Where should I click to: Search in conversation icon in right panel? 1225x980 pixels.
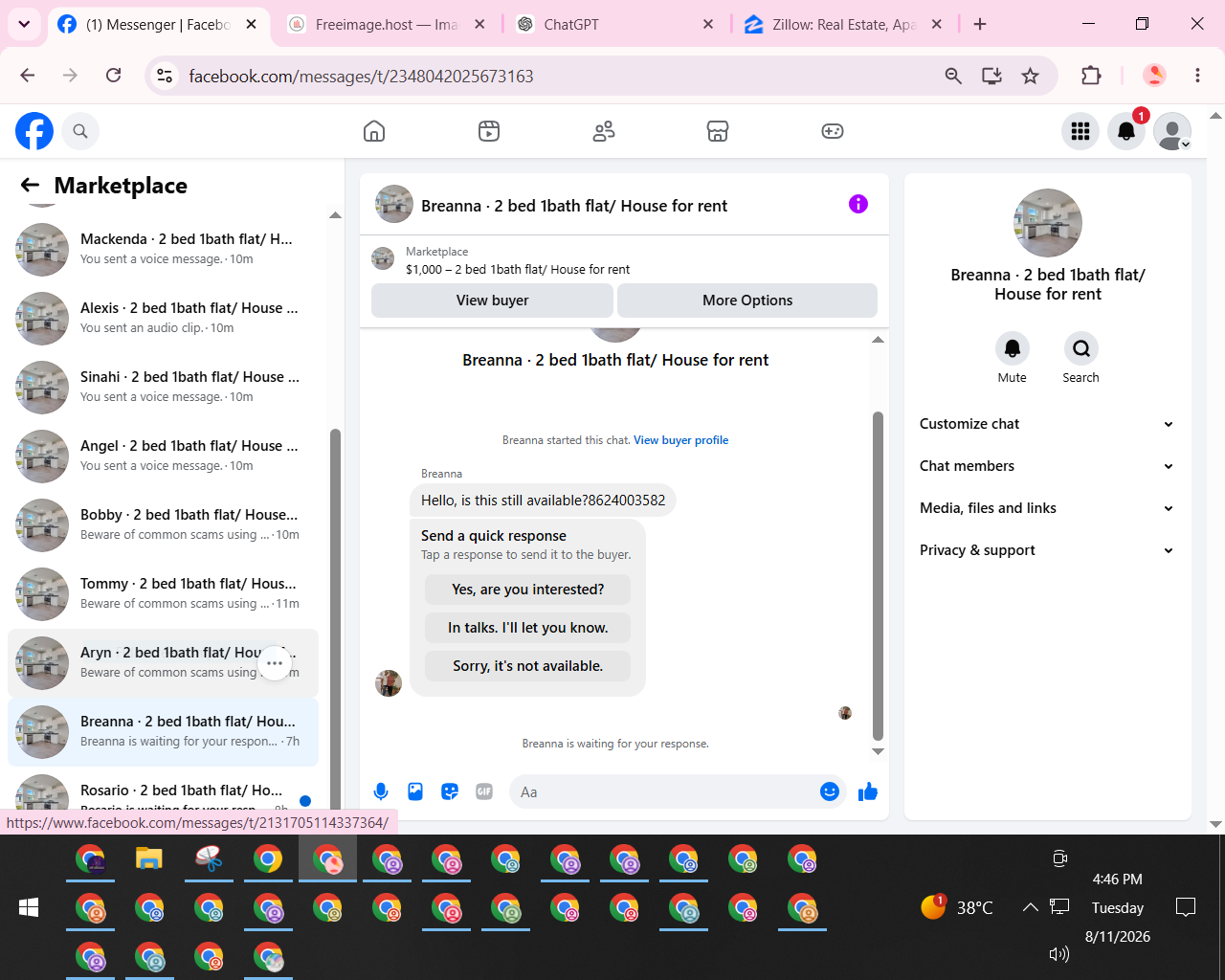1081,348
